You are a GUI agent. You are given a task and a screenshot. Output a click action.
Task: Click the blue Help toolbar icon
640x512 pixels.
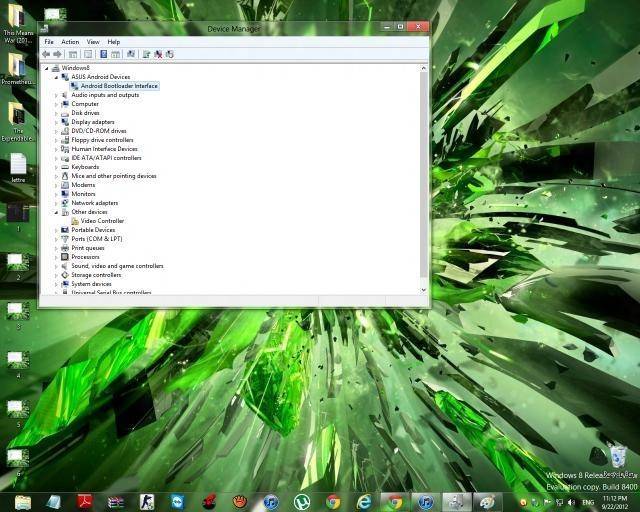tap(104, 54)
